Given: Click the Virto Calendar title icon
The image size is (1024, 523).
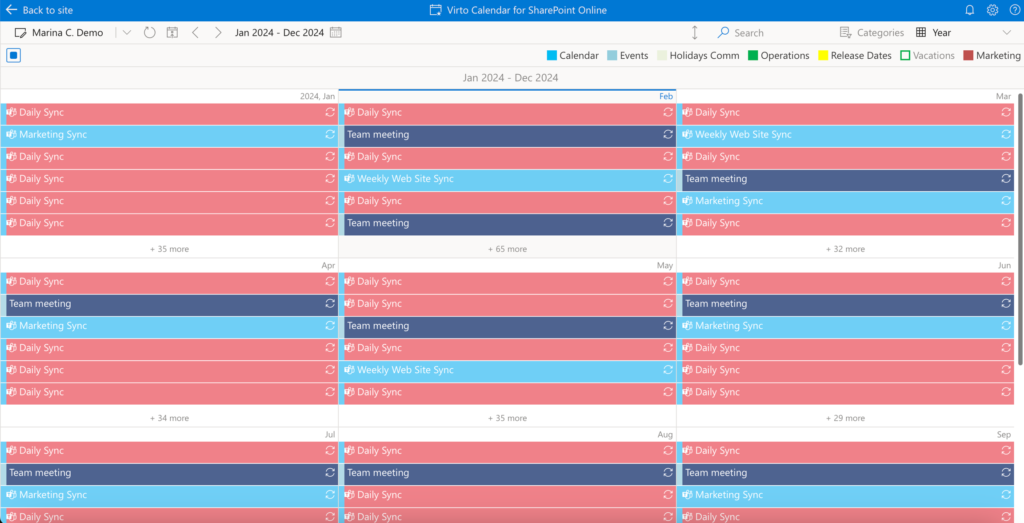Looking at the screenshot, I should [436, 10].
